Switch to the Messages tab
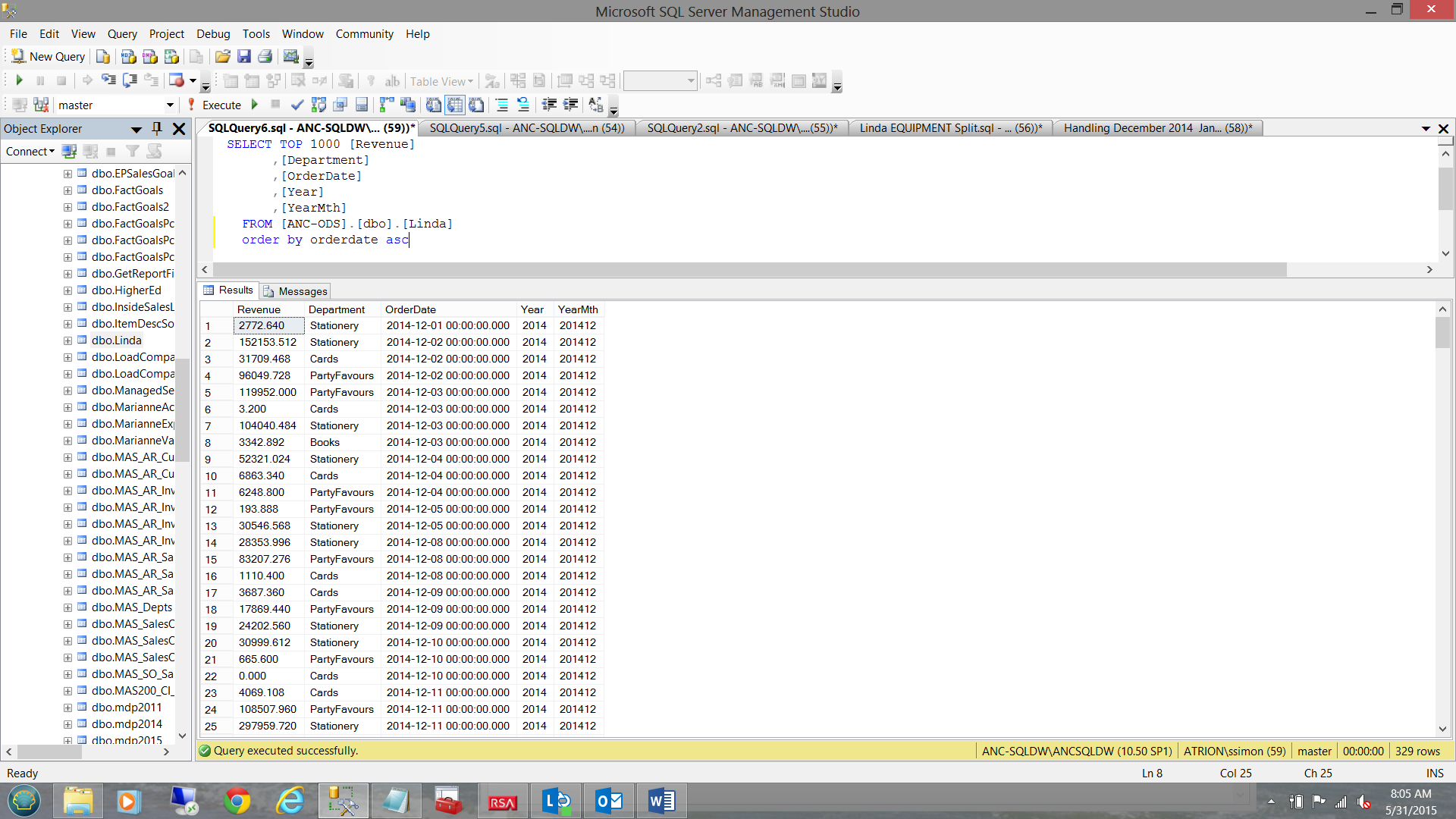The width and height of the screenshot is (1456, 819). pos(296,291)
